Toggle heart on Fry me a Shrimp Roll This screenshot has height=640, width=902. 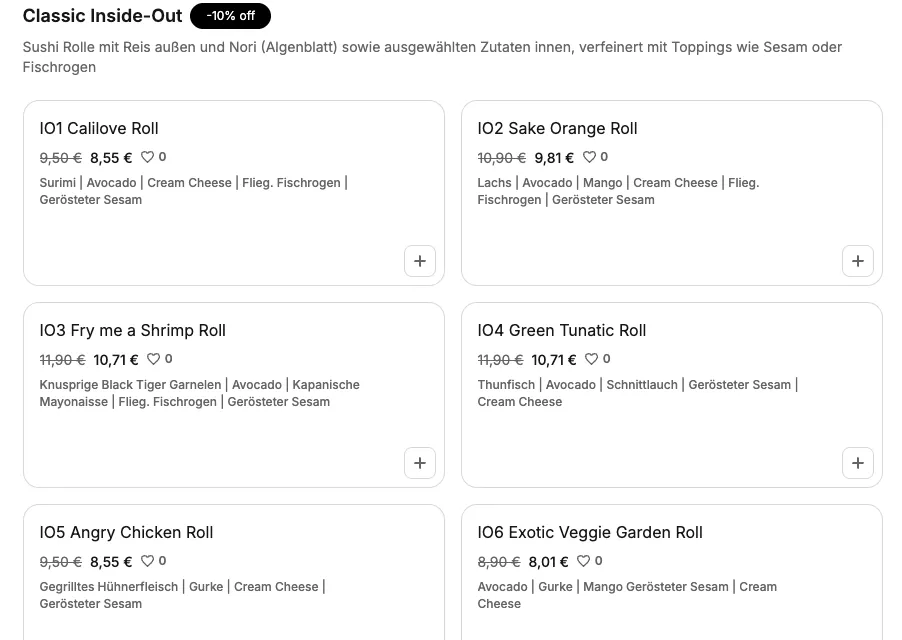pos(154,359)
